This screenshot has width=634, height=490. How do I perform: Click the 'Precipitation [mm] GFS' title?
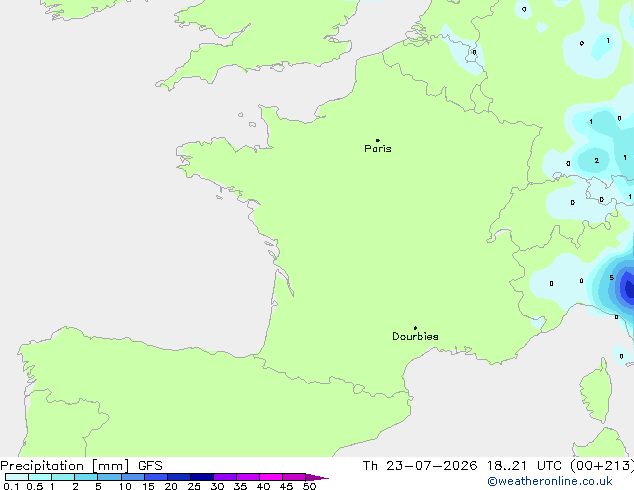pos(81,466)
